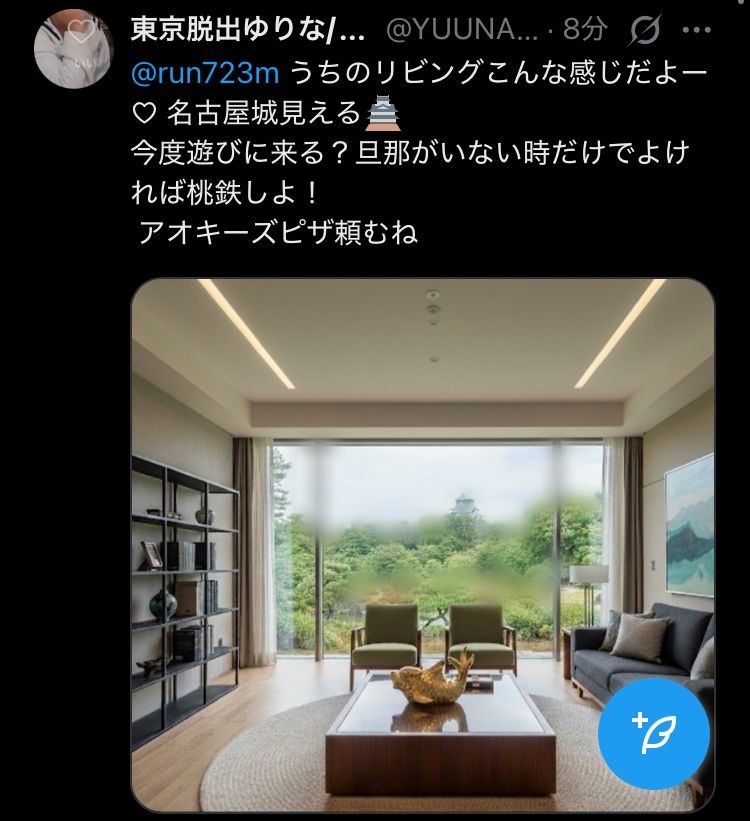Tap the blue landscape painting in photo

(689, 526)
